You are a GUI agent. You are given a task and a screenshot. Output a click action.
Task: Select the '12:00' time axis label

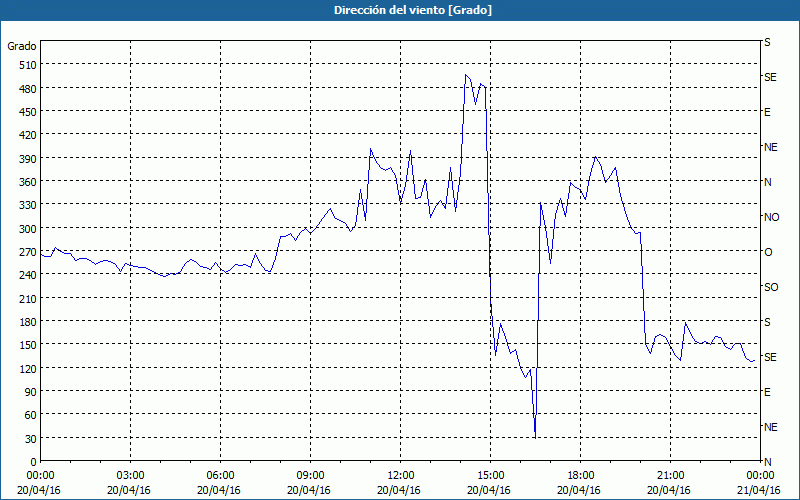point(401,476)
